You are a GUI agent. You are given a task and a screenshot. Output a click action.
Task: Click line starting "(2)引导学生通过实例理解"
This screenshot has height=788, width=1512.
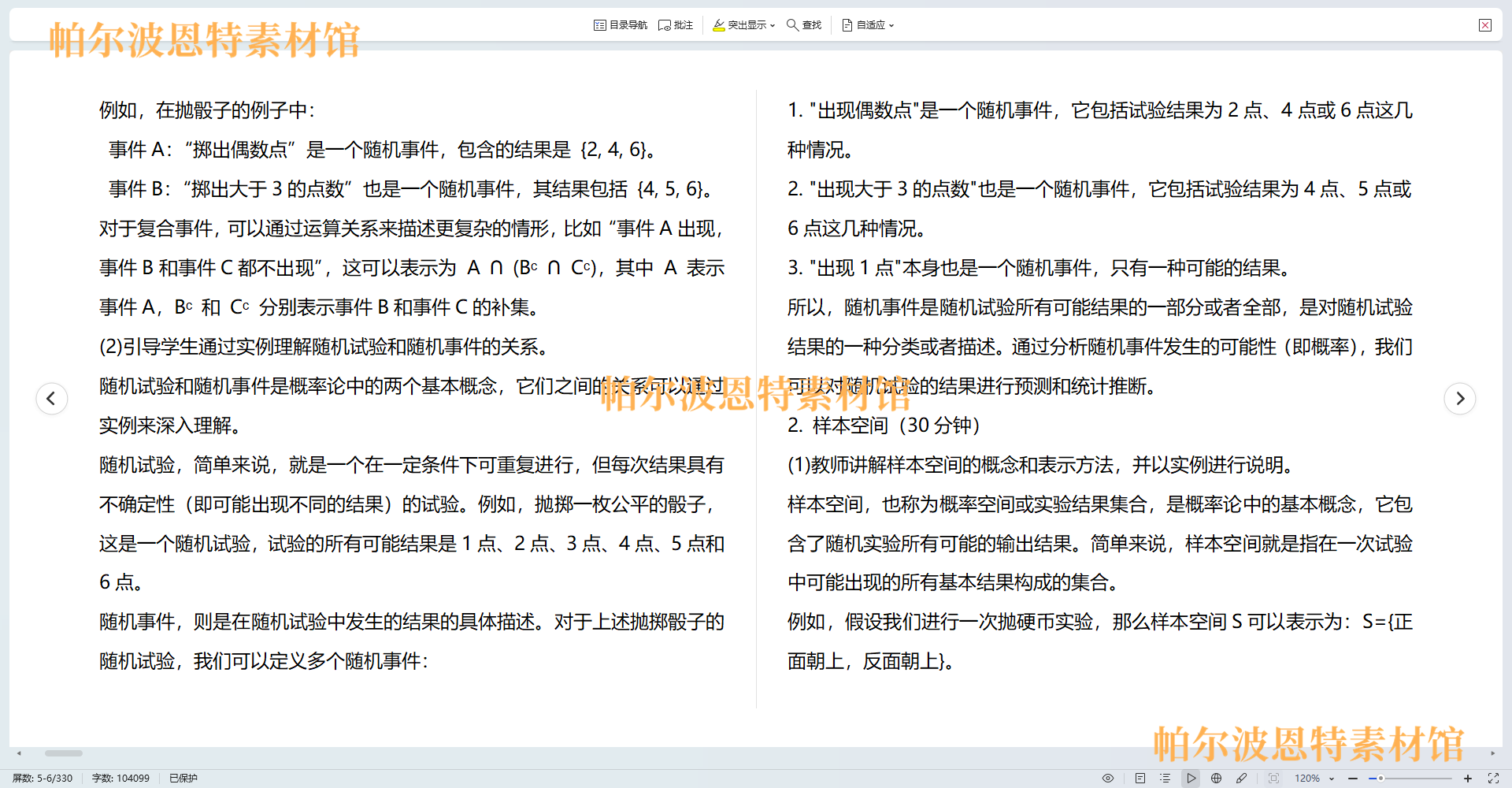[x=324, y=347]
